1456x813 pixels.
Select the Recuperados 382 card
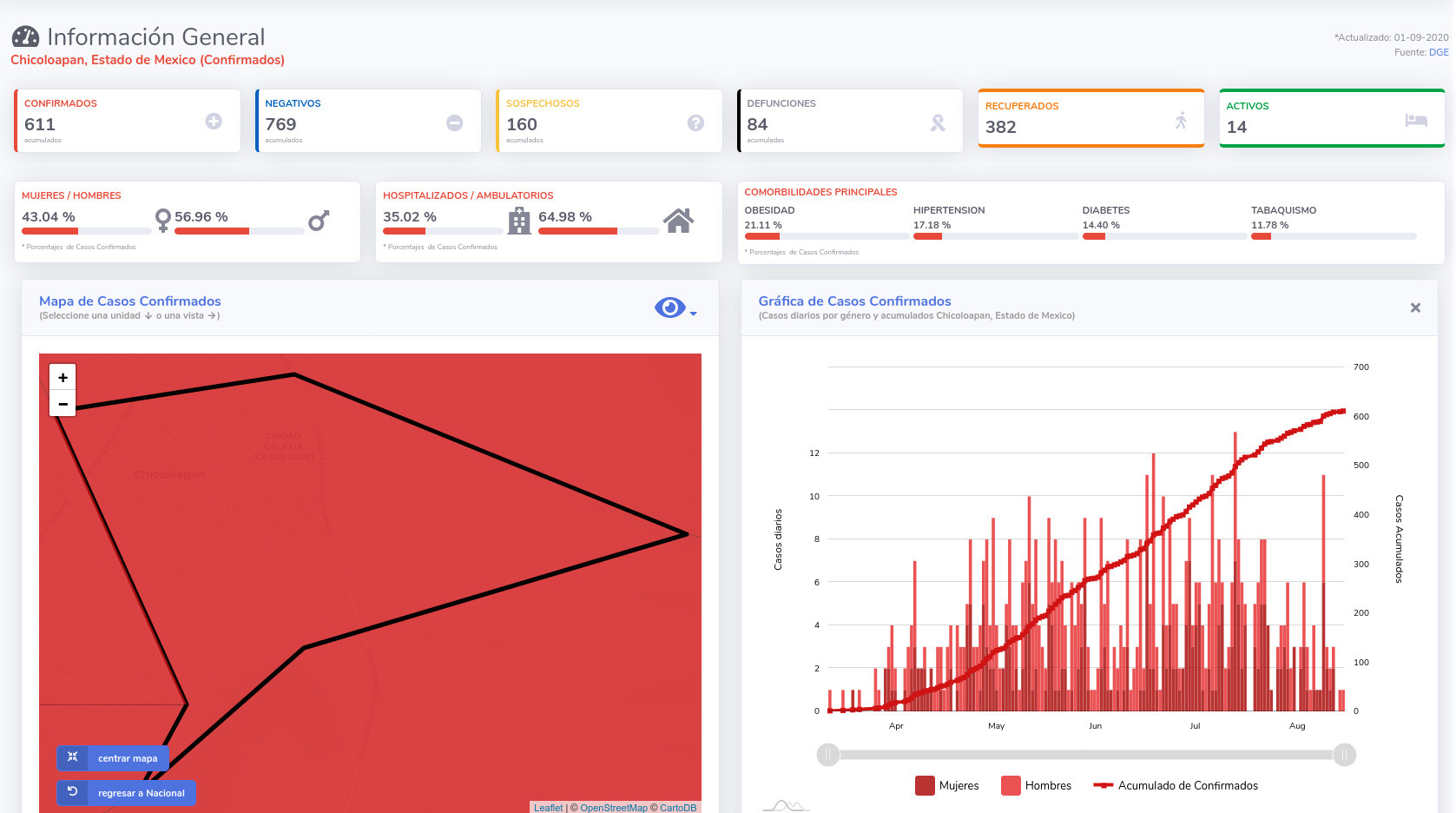pyautogui.click(x=1091, y=118)
